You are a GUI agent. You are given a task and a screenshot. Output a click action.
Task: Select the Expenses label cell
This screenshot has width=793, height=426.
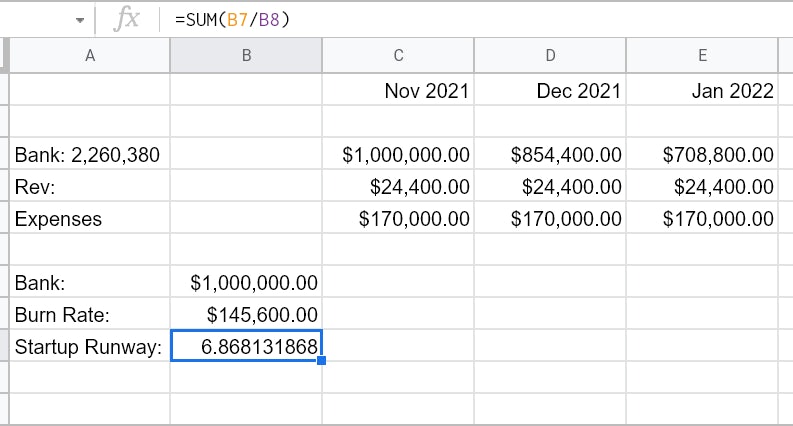click(x=90, y=219)
